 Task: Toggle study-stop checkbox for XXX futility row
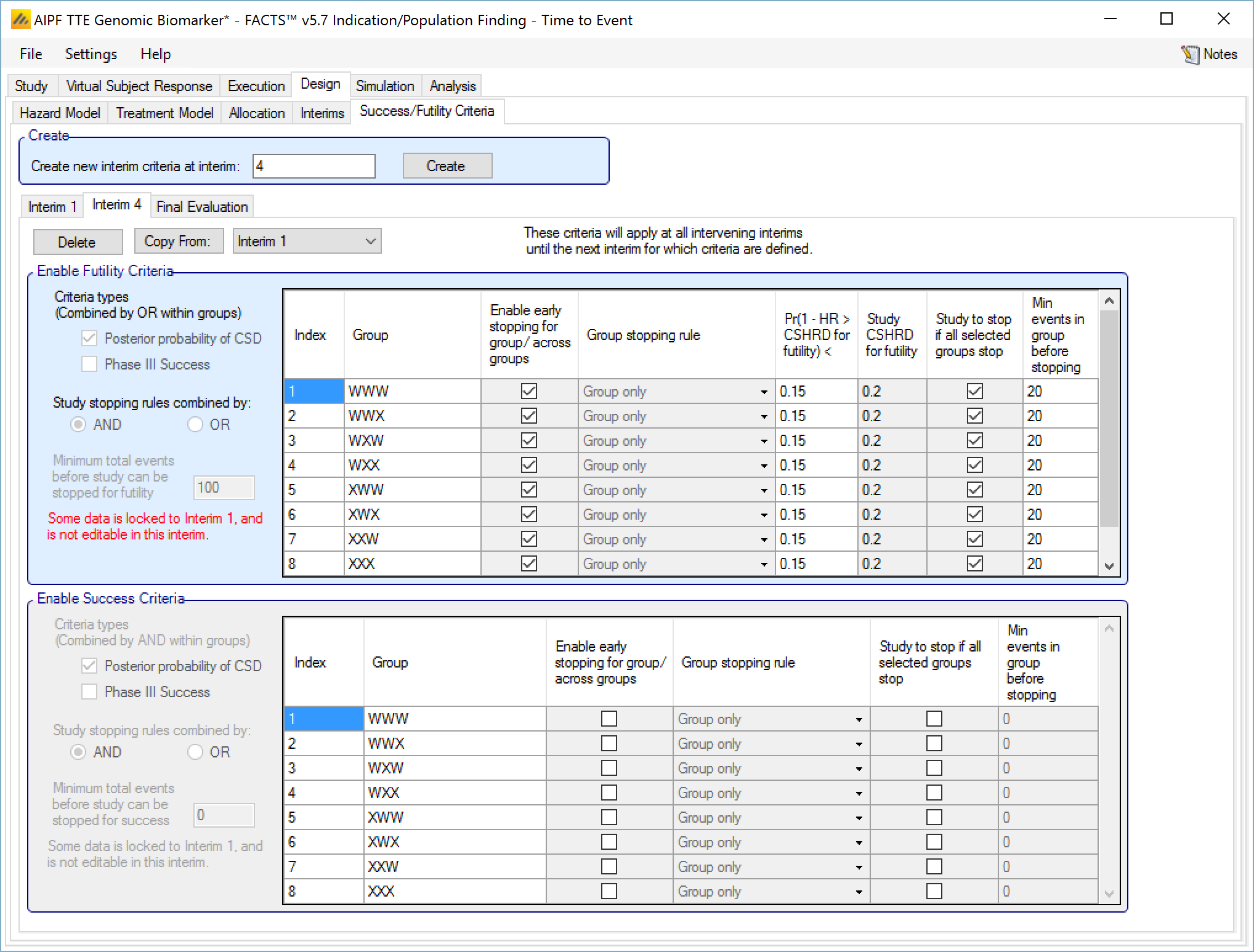pos(974,563)
